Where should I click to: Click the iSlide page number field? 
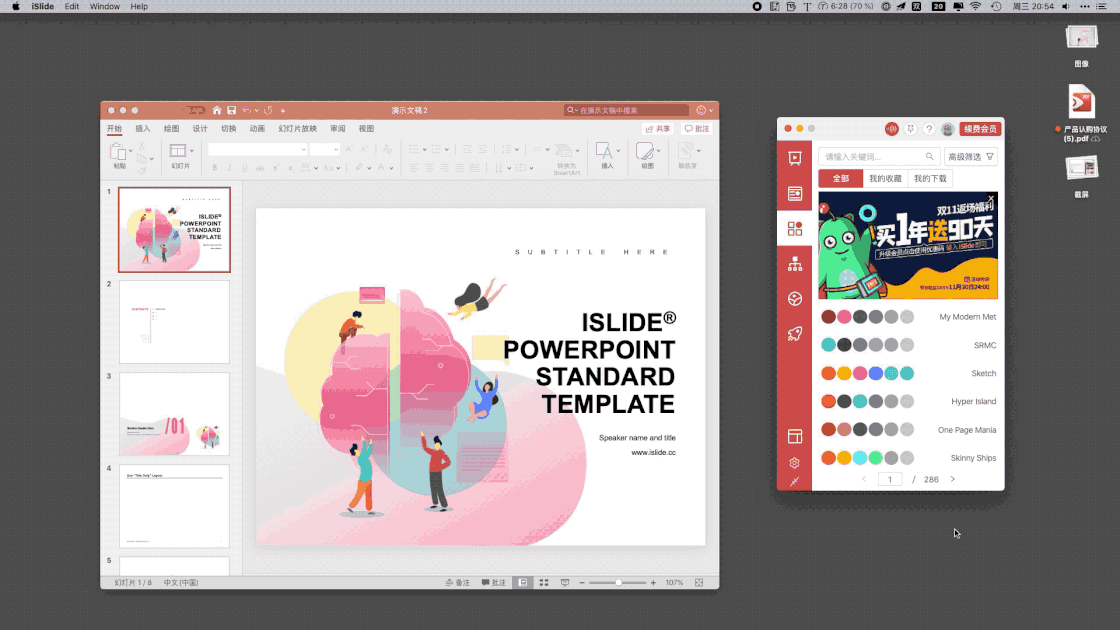pos(890,479)
